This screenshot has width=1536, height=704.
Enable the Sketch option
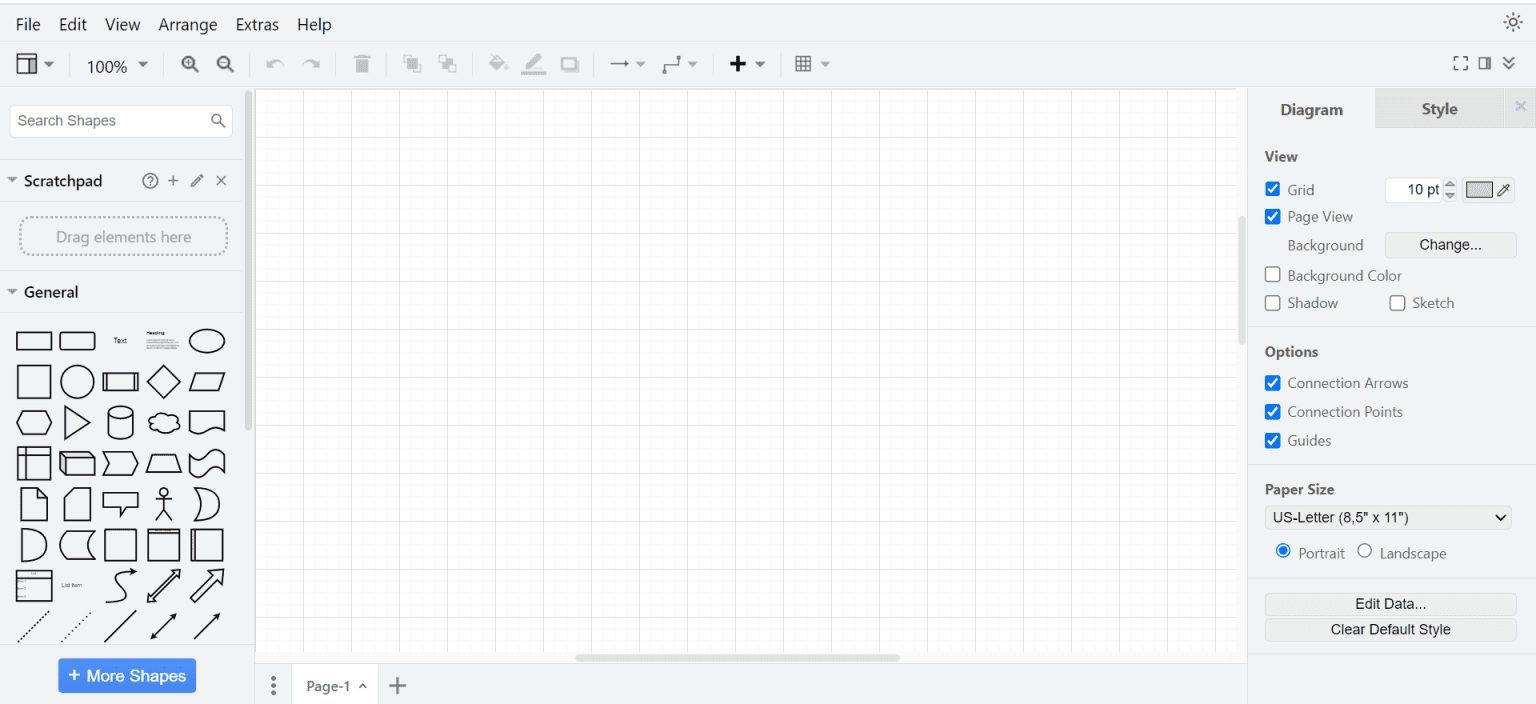coord(1397,302)
